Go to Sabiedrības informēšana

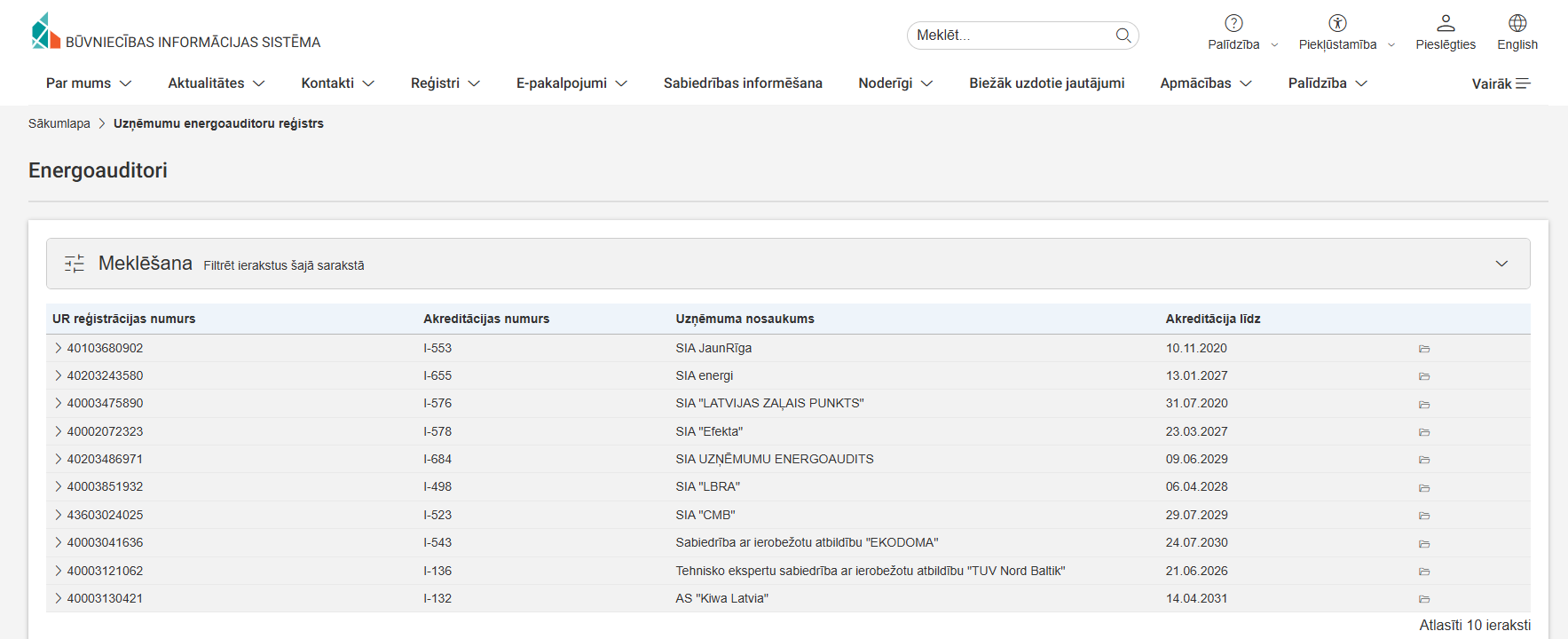tap(743, 83)
